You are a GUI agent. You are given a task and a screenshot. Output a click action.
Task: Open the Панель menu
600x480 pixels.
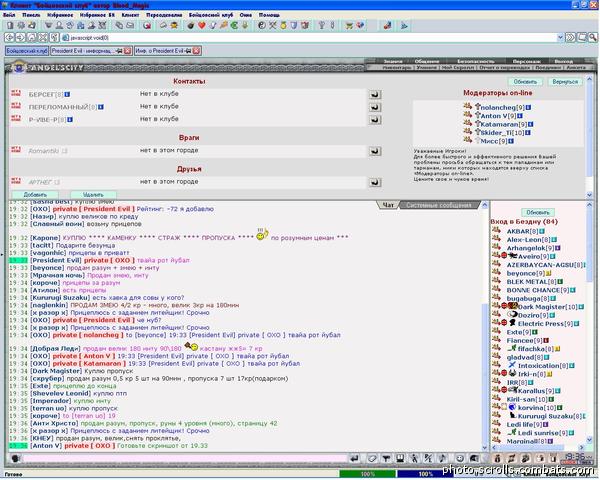(31, 15)
